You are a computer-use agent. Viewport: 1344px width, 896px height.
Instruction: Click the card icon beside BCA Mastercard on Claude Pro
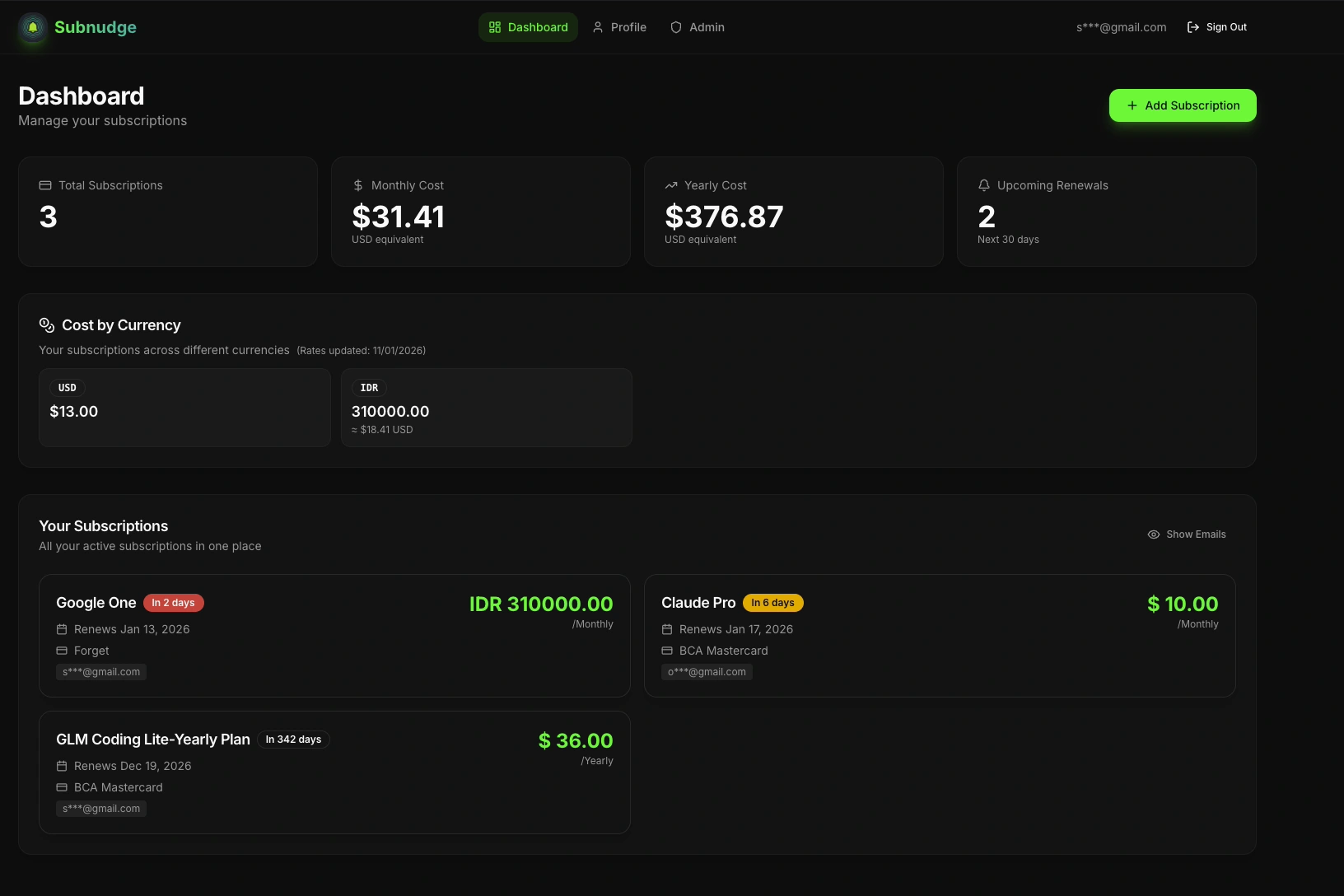[x=667, y=651]
